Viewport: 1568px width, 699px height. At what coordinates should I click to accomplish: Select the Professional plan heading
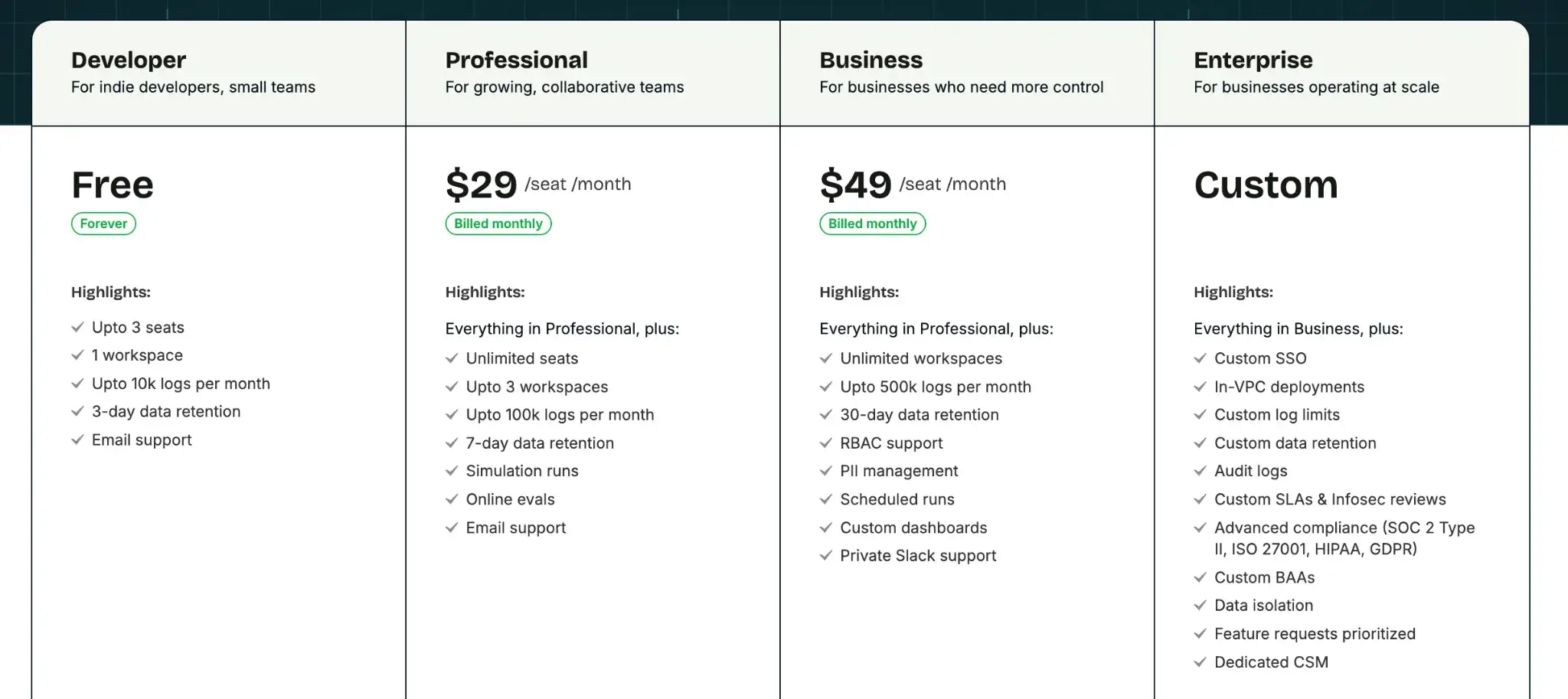pyautogui.click(x=517, y=60)
